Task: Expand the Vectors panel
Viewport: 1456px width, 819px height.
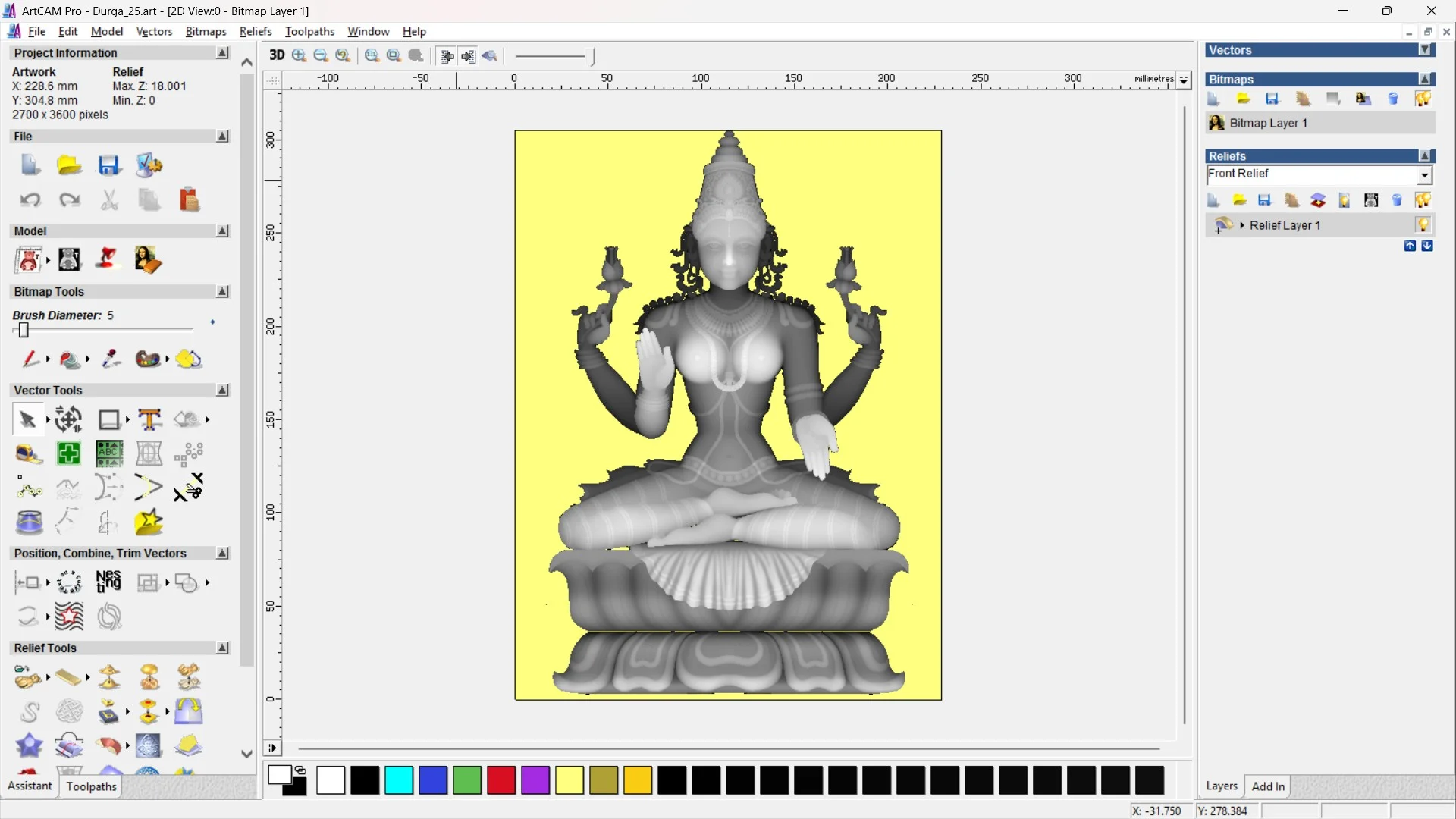Action: (x=1425, y=50)
